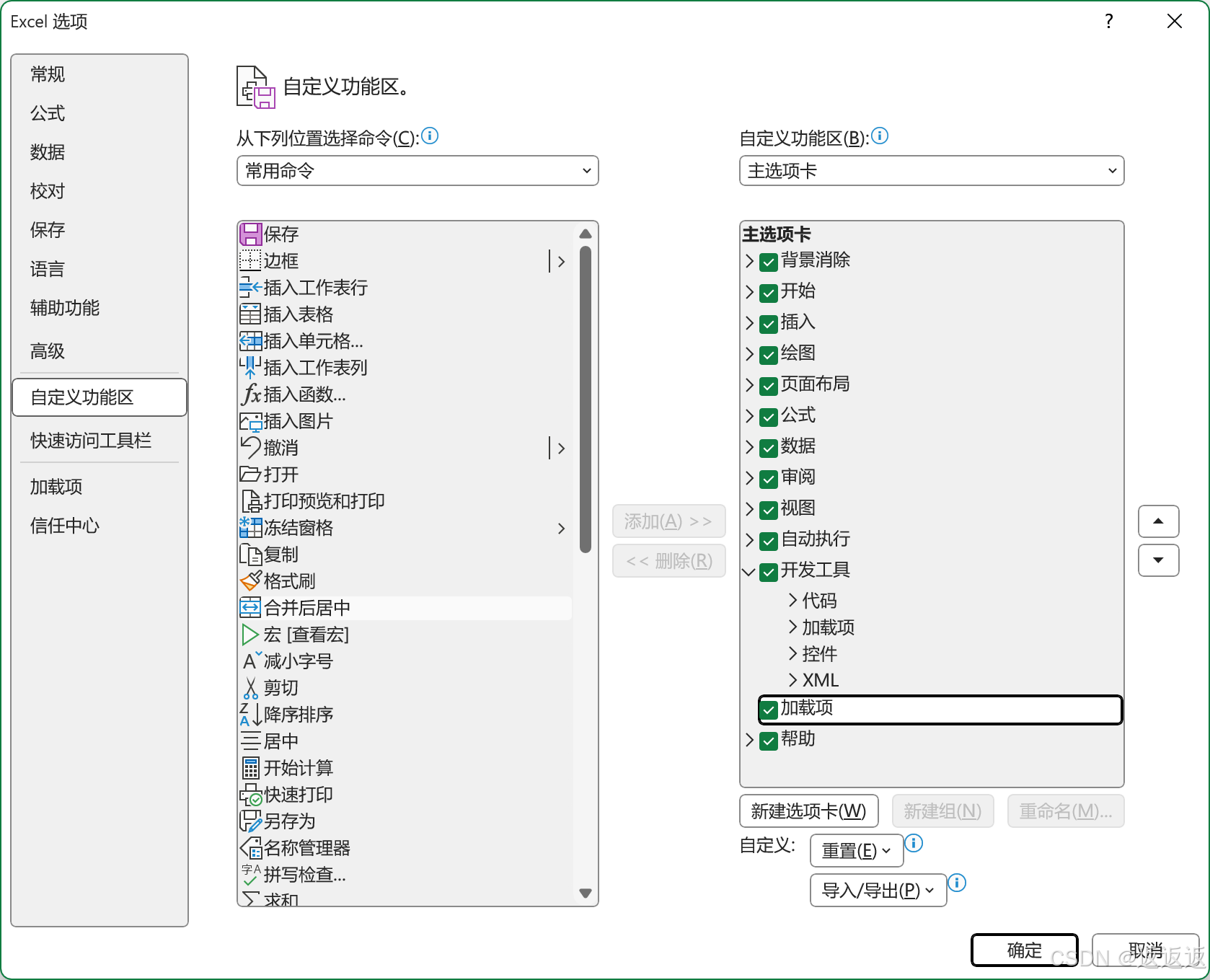This screenshot has height=980, width=1210.
Task: Click the 居中 center align icon
Action: [x=250, y=741]
